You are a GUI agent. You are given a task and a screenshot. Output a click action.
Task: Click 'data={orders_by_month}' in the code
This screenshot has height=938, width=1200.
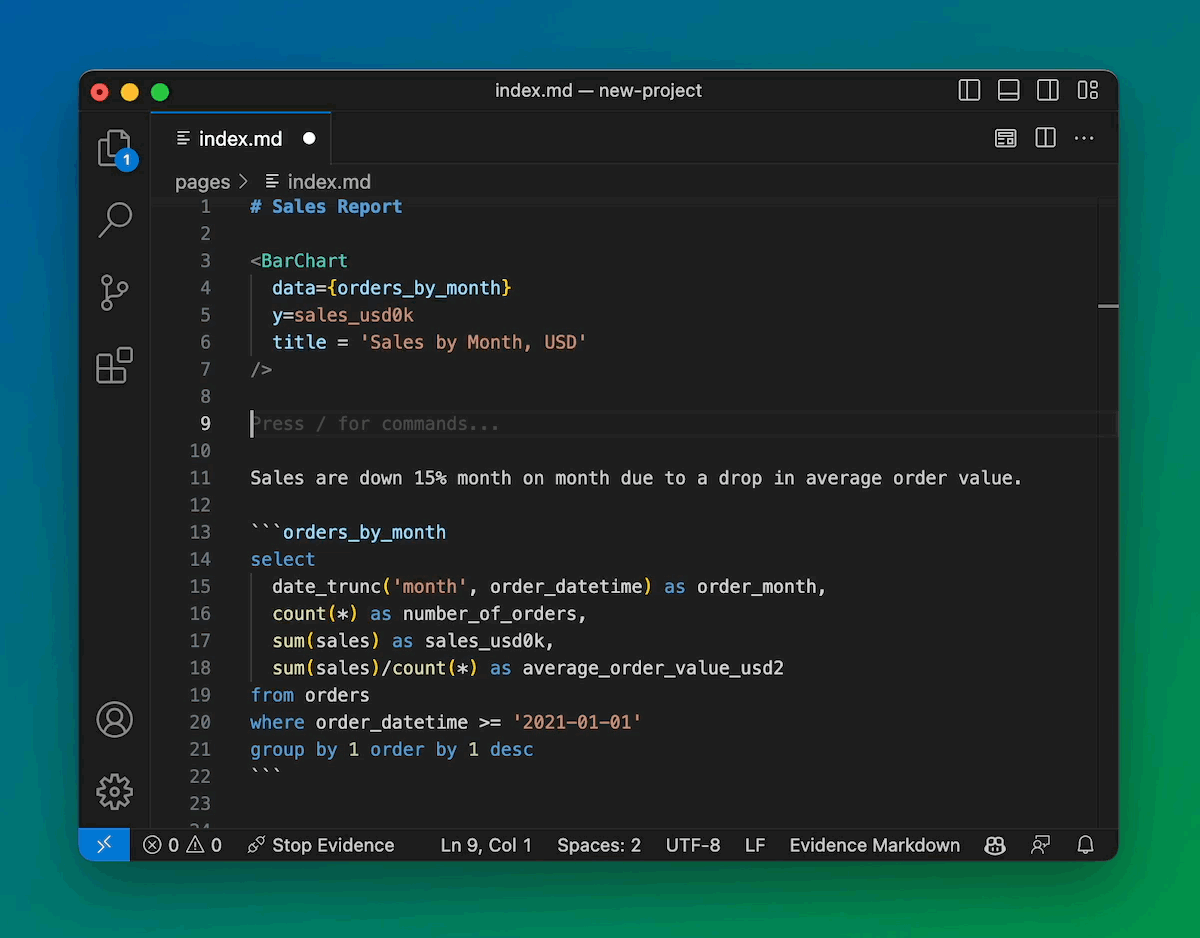pos(392,288)
